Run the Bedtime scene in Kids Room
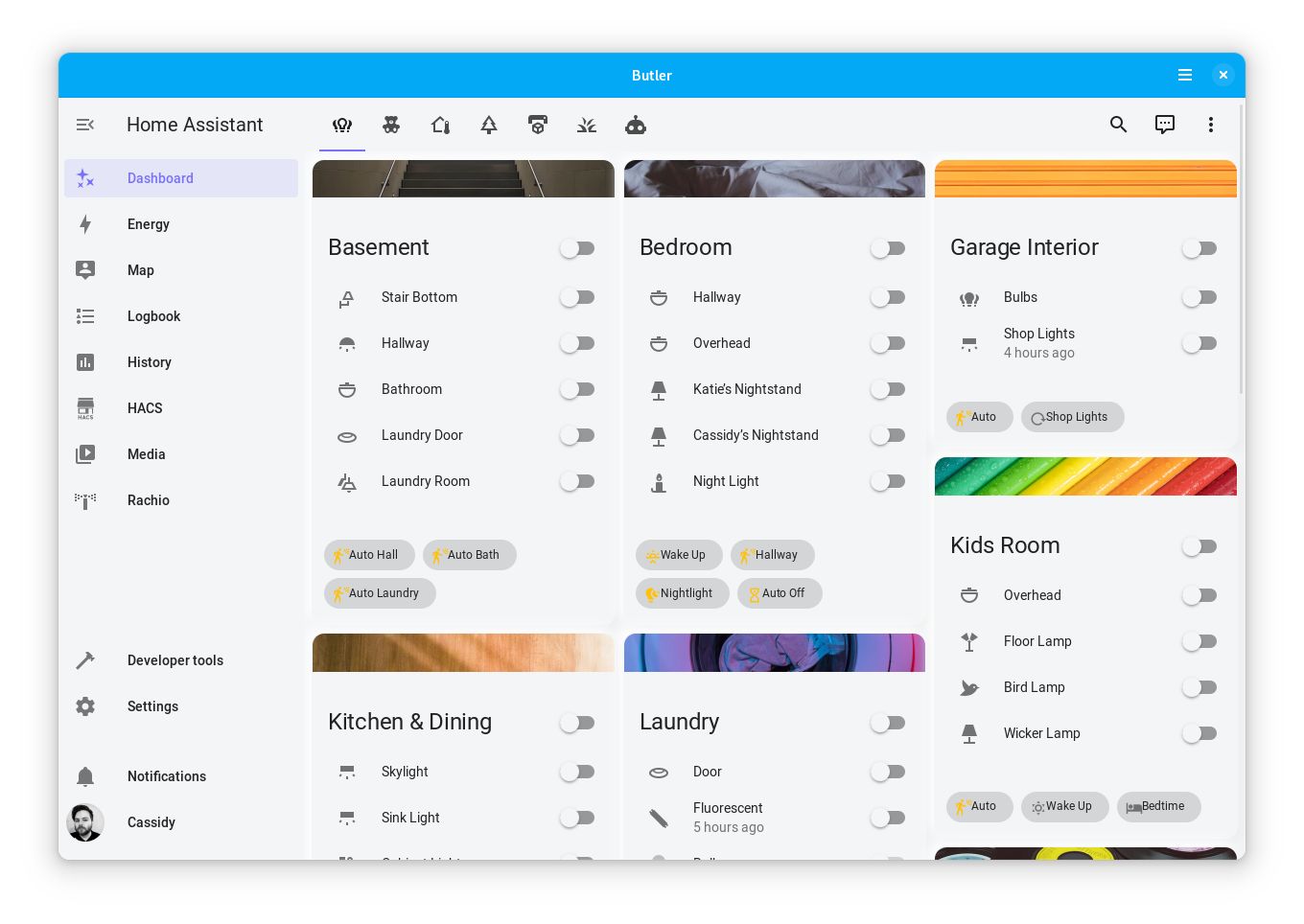 (x=1158, y=806)
